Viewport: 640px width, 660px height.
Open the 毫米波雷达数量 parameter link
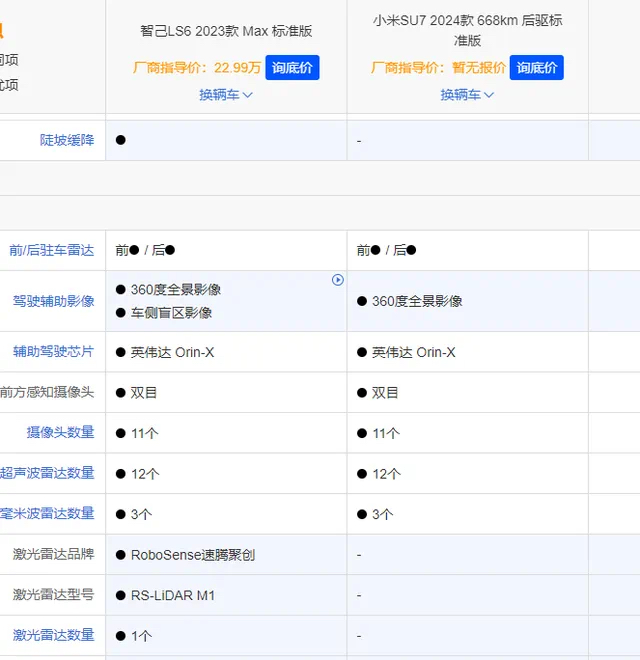pos(47,513)
